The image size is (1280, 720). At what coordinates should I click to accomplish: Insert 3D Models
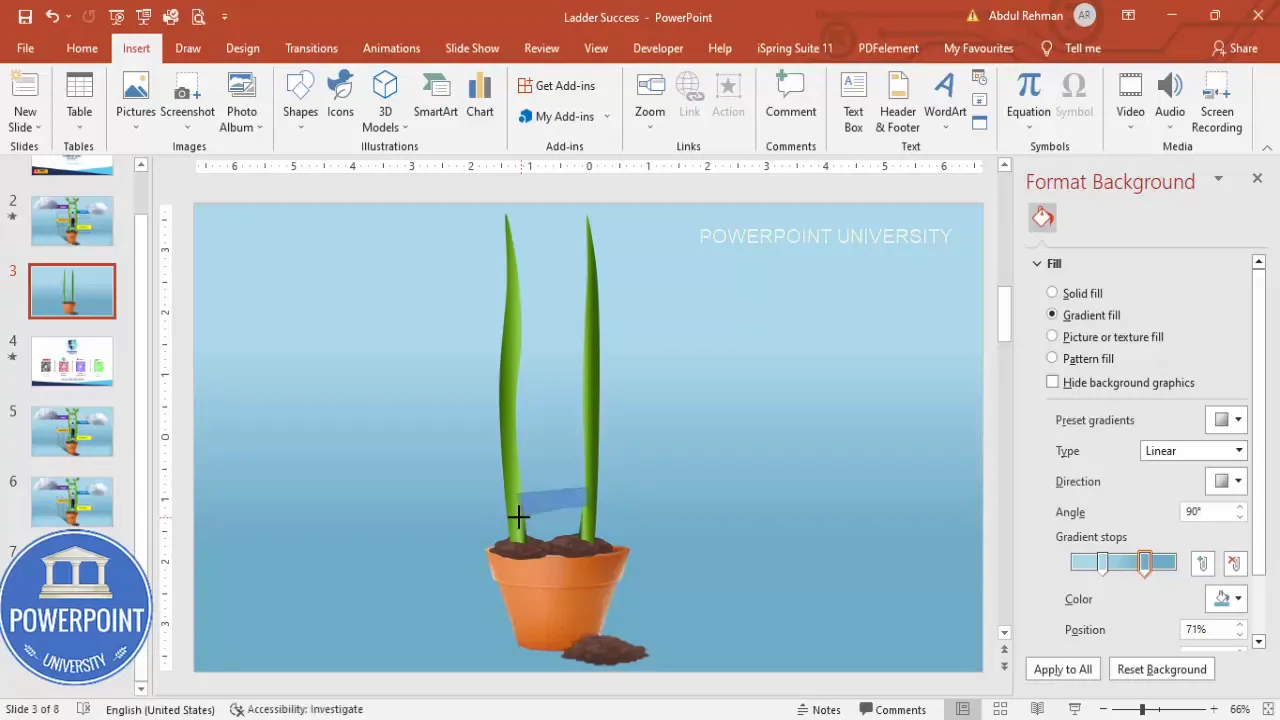pos(385,103)
